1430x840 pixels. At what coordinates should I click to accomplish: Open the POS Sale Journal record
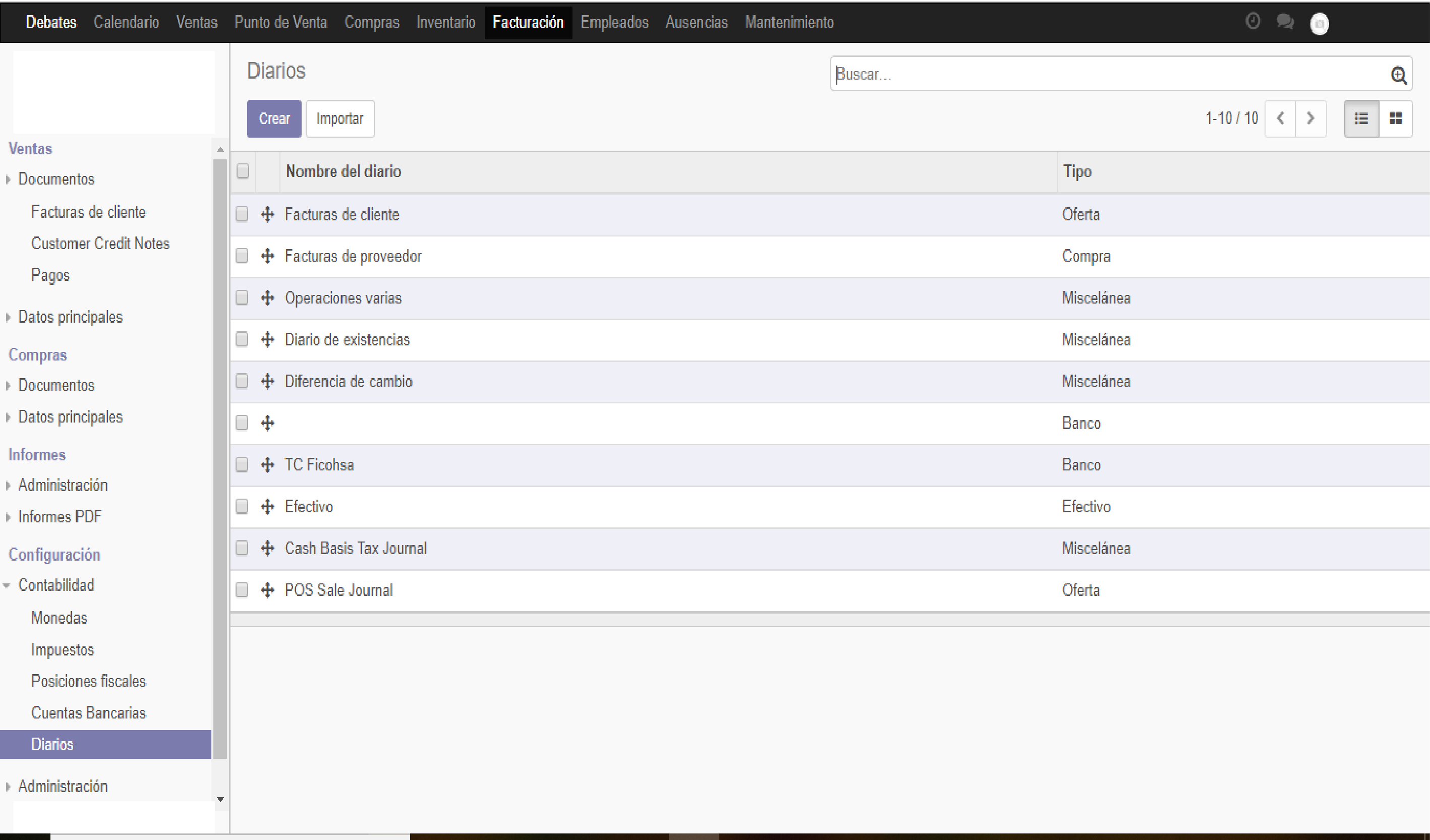coord(339,590)
